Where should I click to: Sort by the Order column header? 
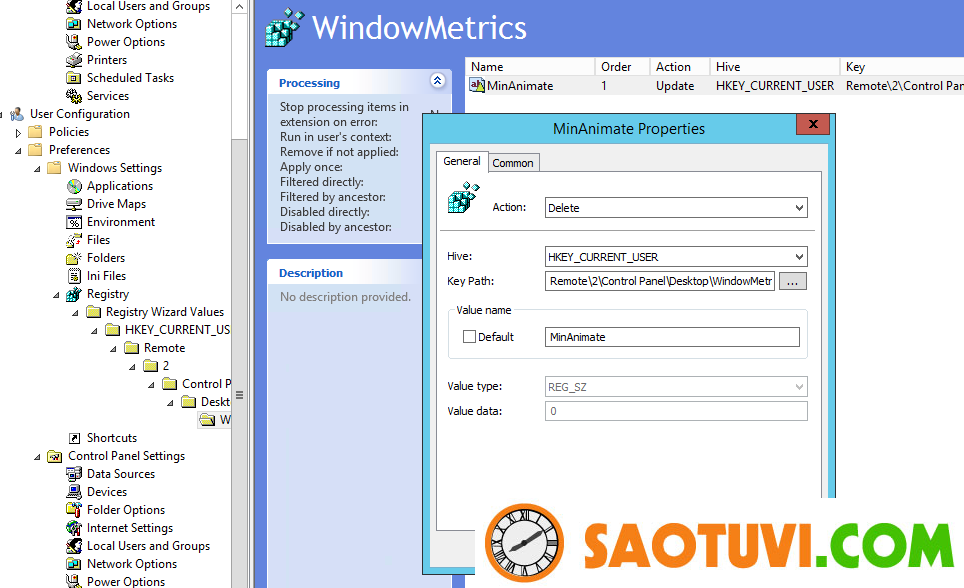[x=622, y=66]
